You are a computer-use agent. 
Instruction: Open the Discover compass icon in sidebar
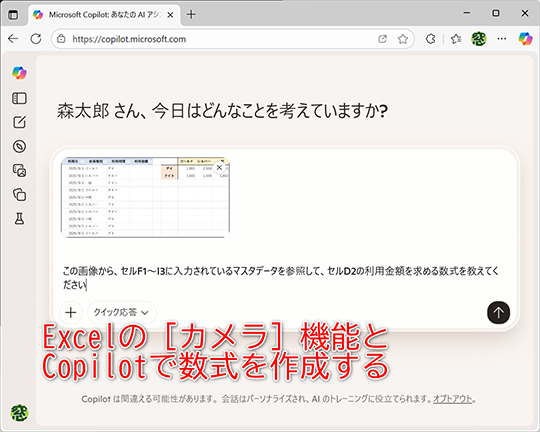19,146
